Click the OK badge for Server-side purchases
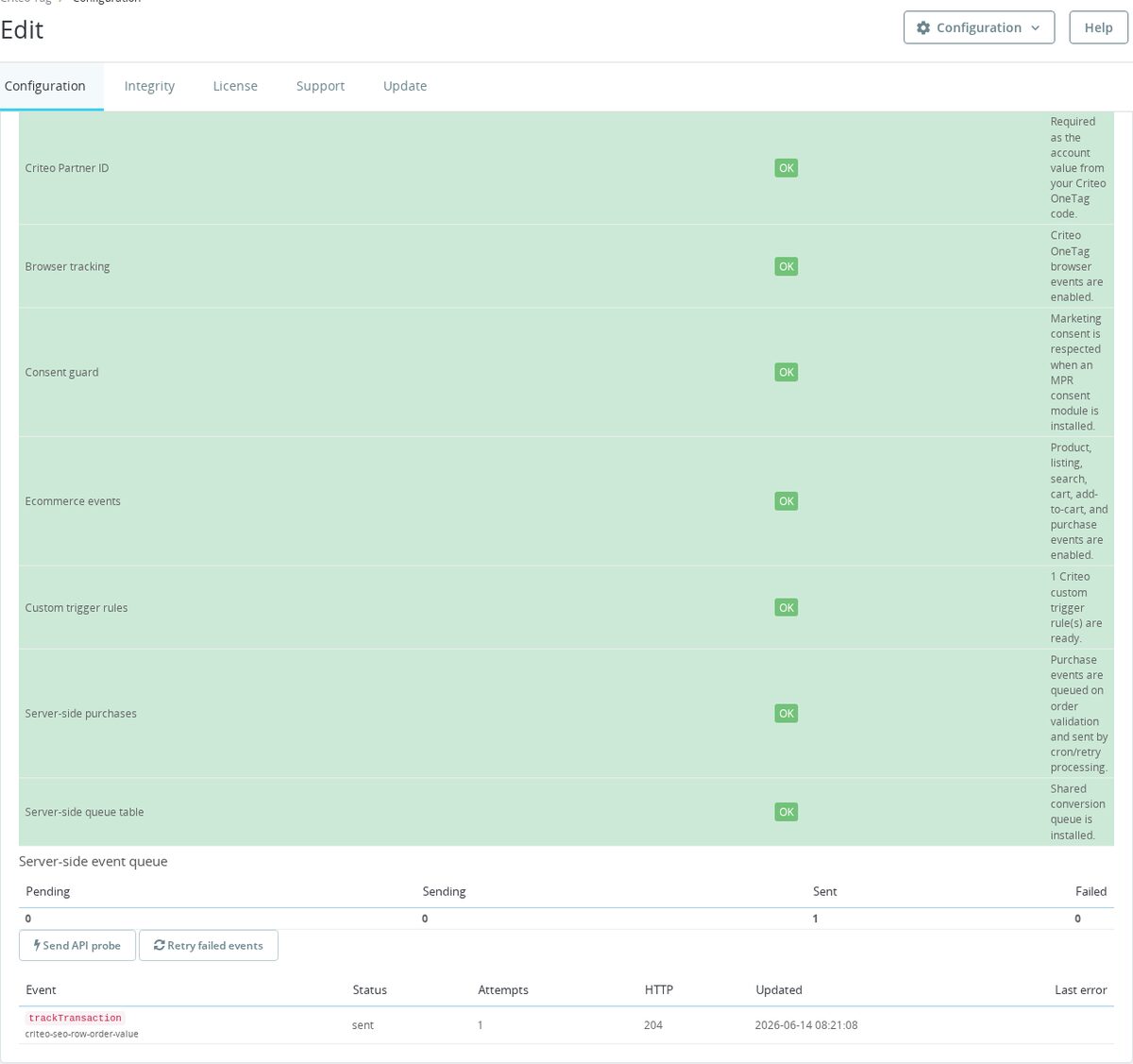This screenshot has width=1133, height=1064. click(x=786, y=714)
